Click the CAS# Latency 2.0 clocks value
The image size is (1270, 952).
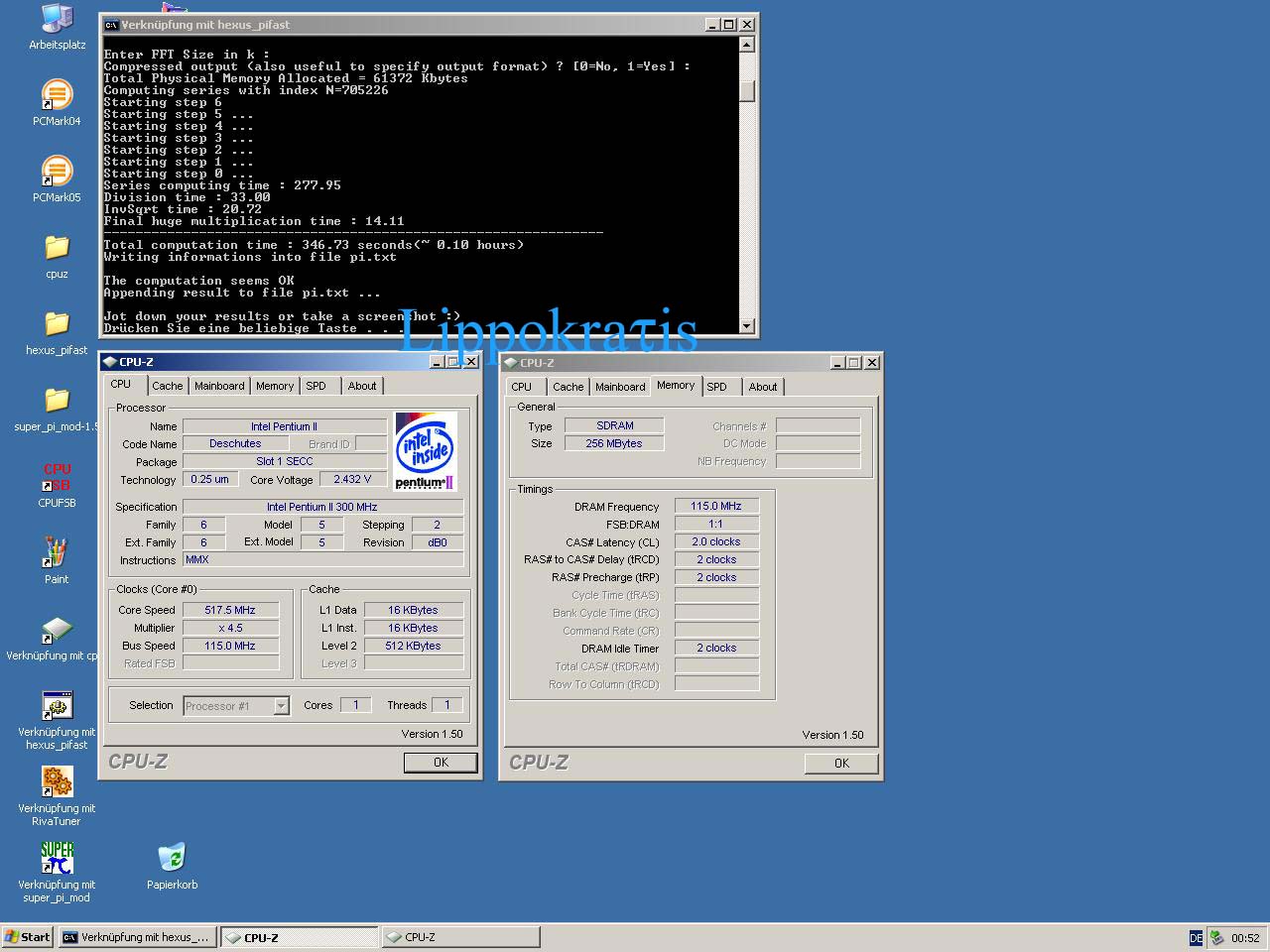[x=716, y=541]
